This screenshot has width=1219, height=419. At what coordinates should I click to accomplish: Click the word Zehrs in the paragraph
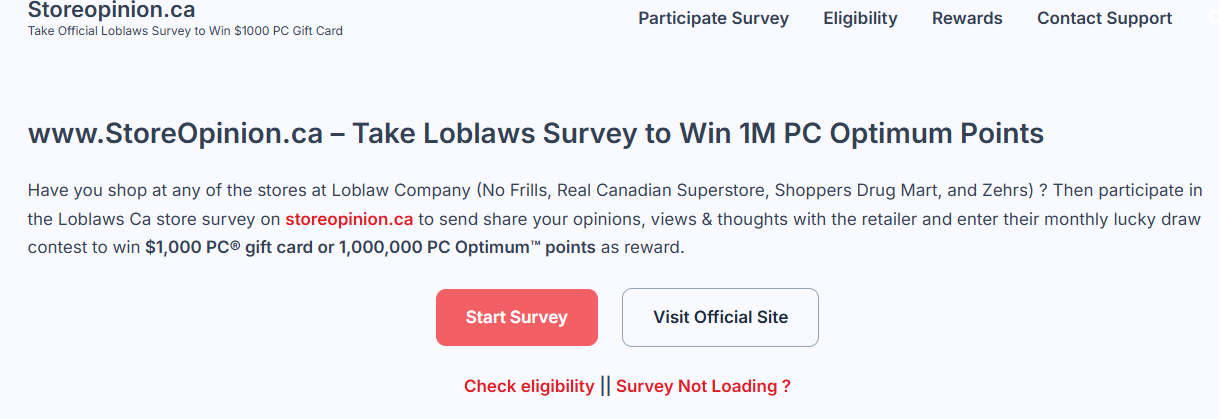(1005, 190)
